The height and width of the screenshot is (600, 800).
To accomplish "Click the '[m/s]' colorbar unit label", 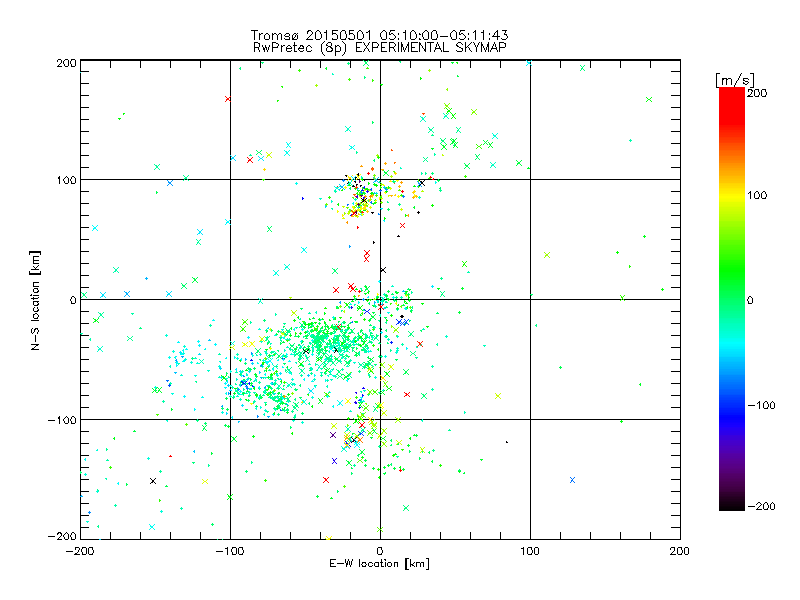I will pos(735,80).
